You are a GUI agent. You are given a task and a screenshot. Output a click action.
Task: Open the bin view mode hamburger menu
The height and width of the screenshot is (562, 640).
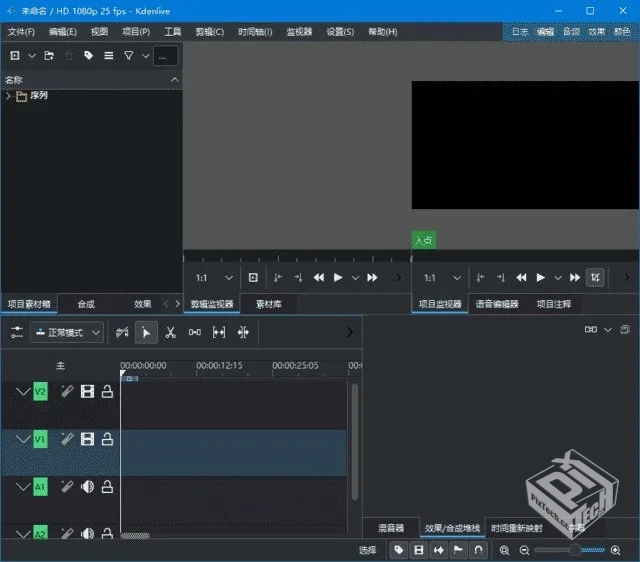[x=109, y=56]
